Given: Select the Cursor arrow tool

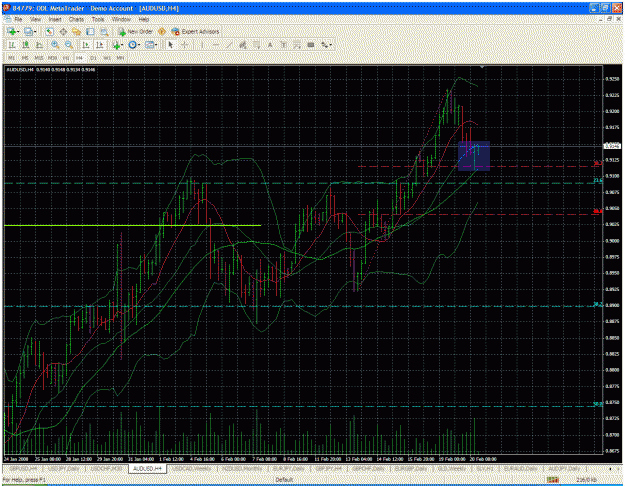Looking at the screenshot, I should (171, 45).
